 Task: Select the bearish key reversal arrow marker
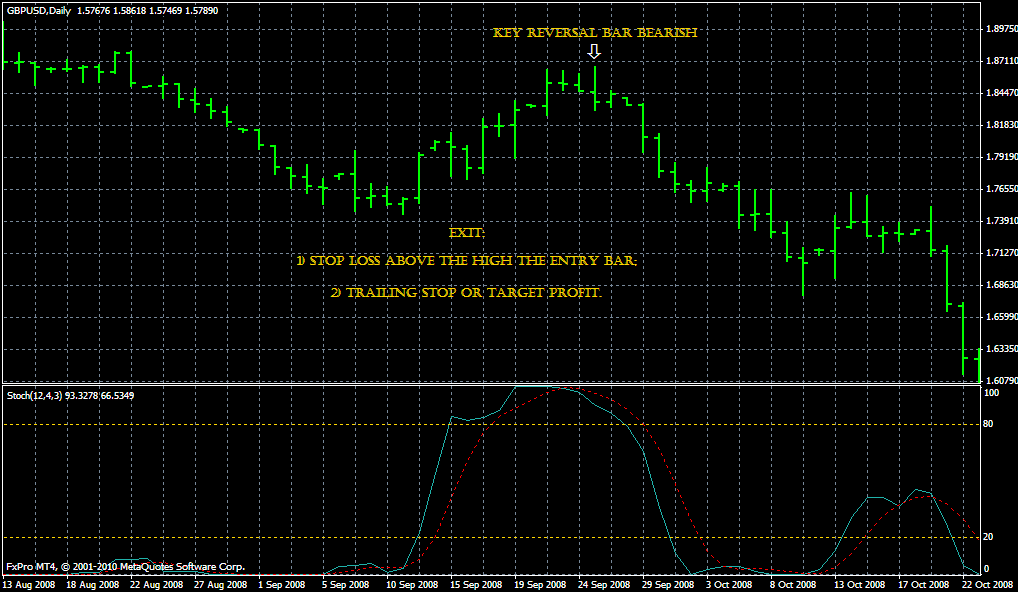594,52
